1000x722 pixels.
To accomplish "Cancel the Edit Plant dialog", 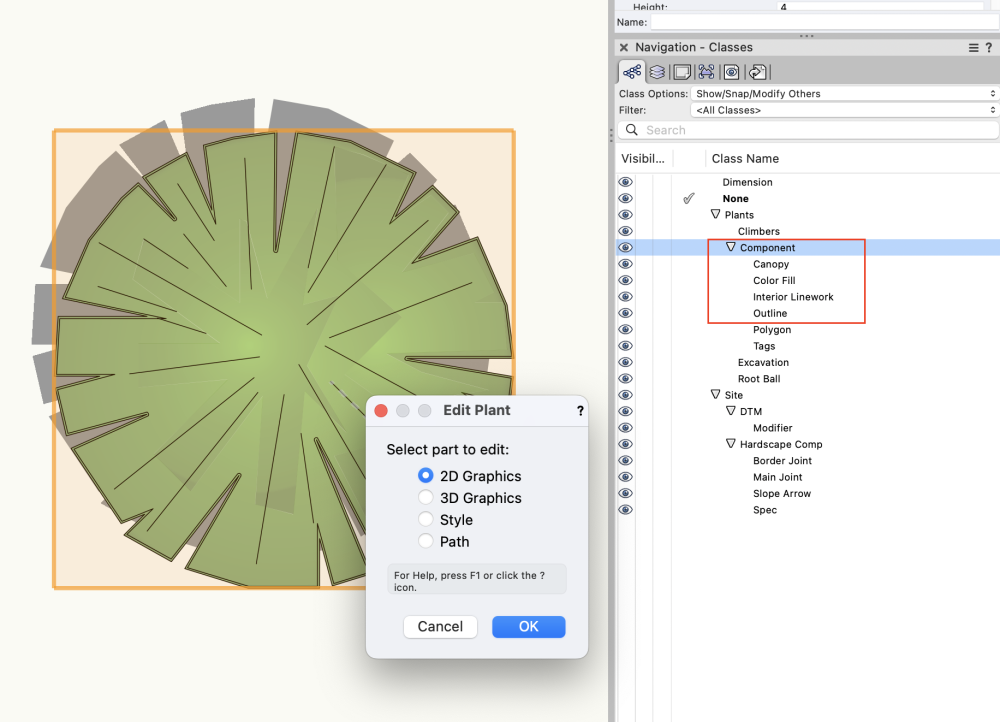I will point(440,627).
